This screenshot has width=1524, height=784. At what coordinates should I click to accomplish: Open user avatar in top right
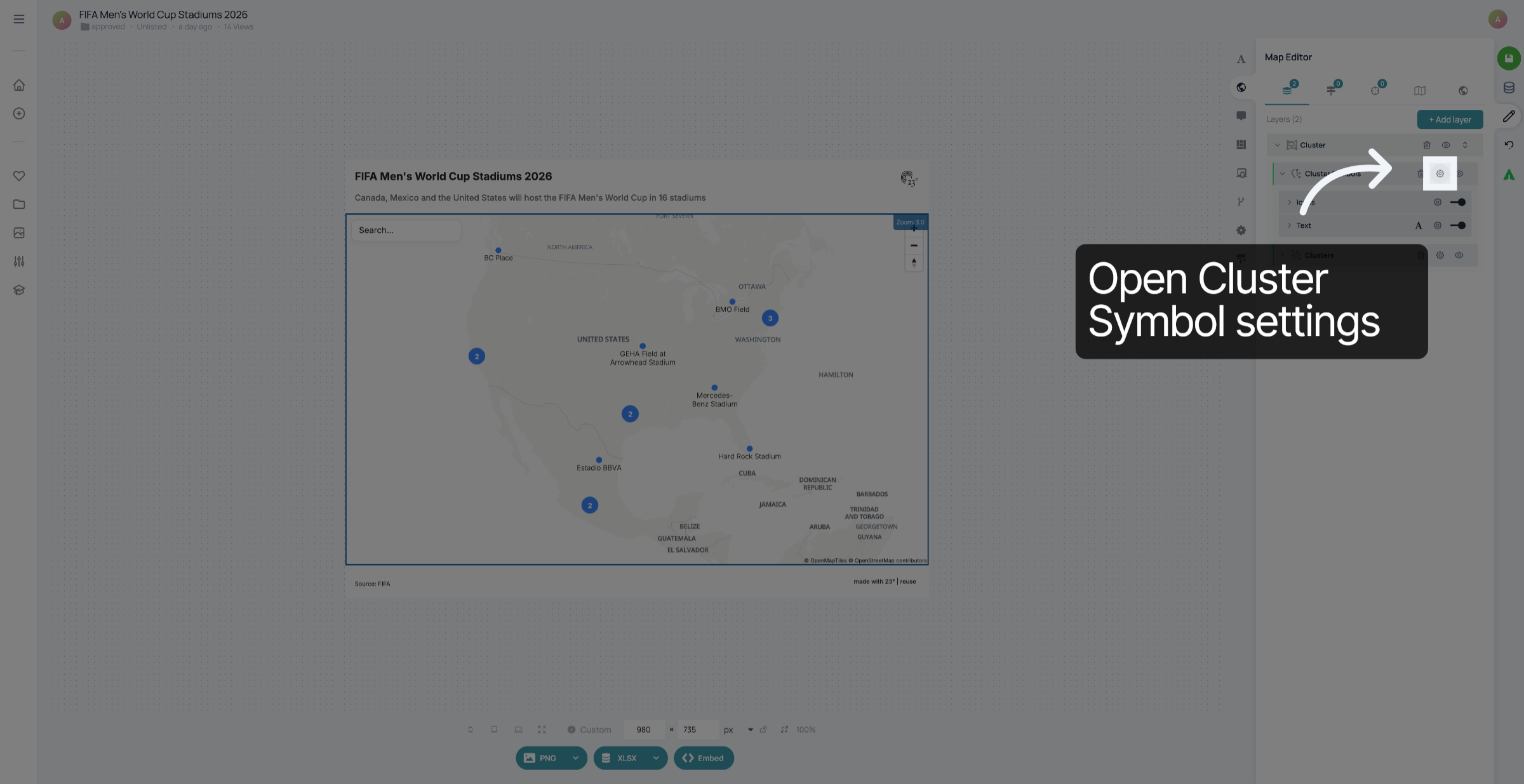[x=1497, y=19]
